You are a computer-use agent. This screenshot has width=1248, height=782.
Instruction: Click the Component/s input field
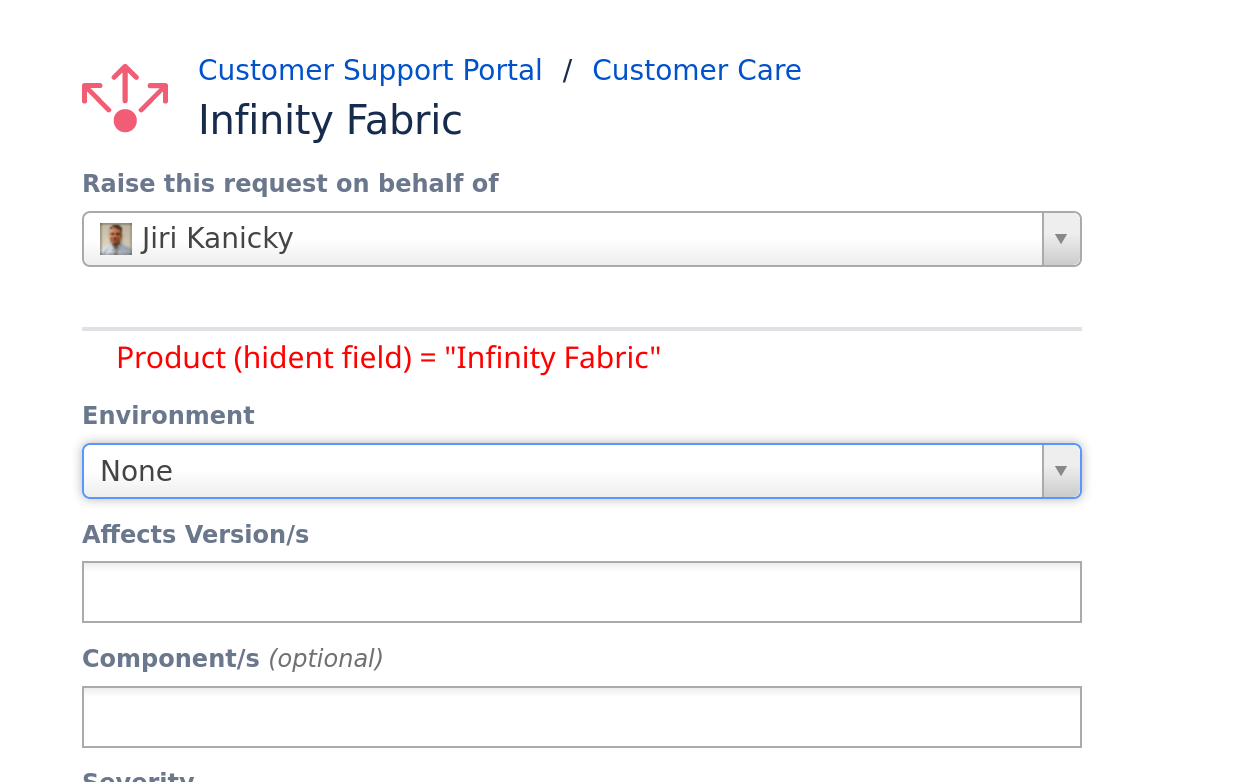point(582,717)
